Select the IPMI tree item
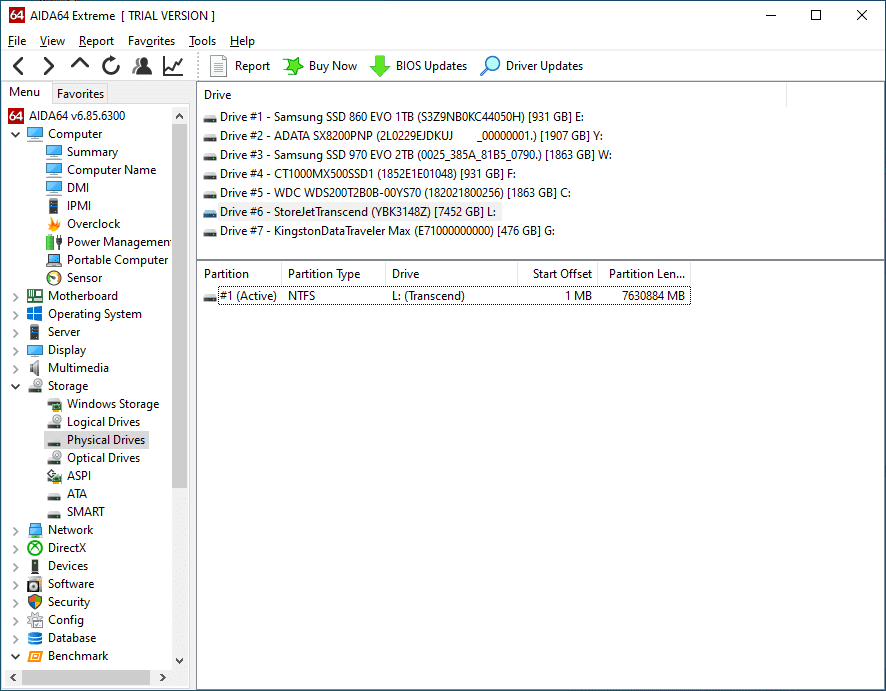 tap(79, 206)
